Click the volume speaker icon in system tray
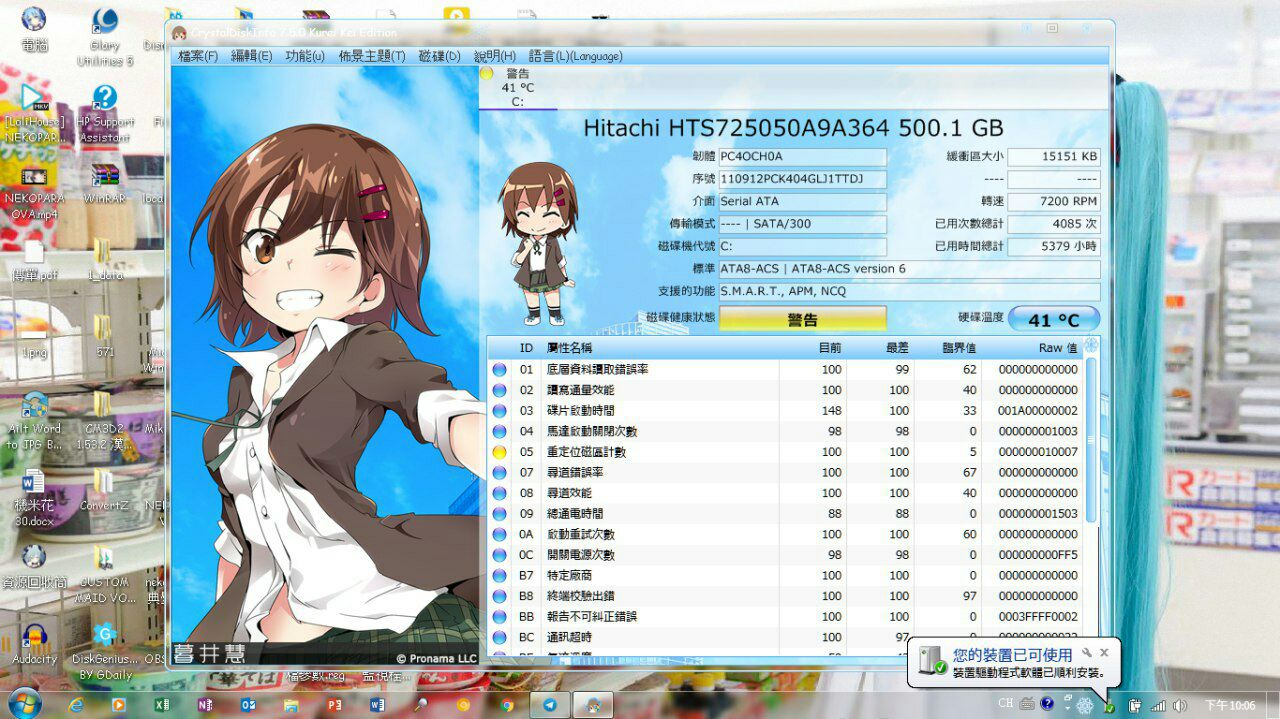The image size is (1280, 719). click(x=1180, y=705)
